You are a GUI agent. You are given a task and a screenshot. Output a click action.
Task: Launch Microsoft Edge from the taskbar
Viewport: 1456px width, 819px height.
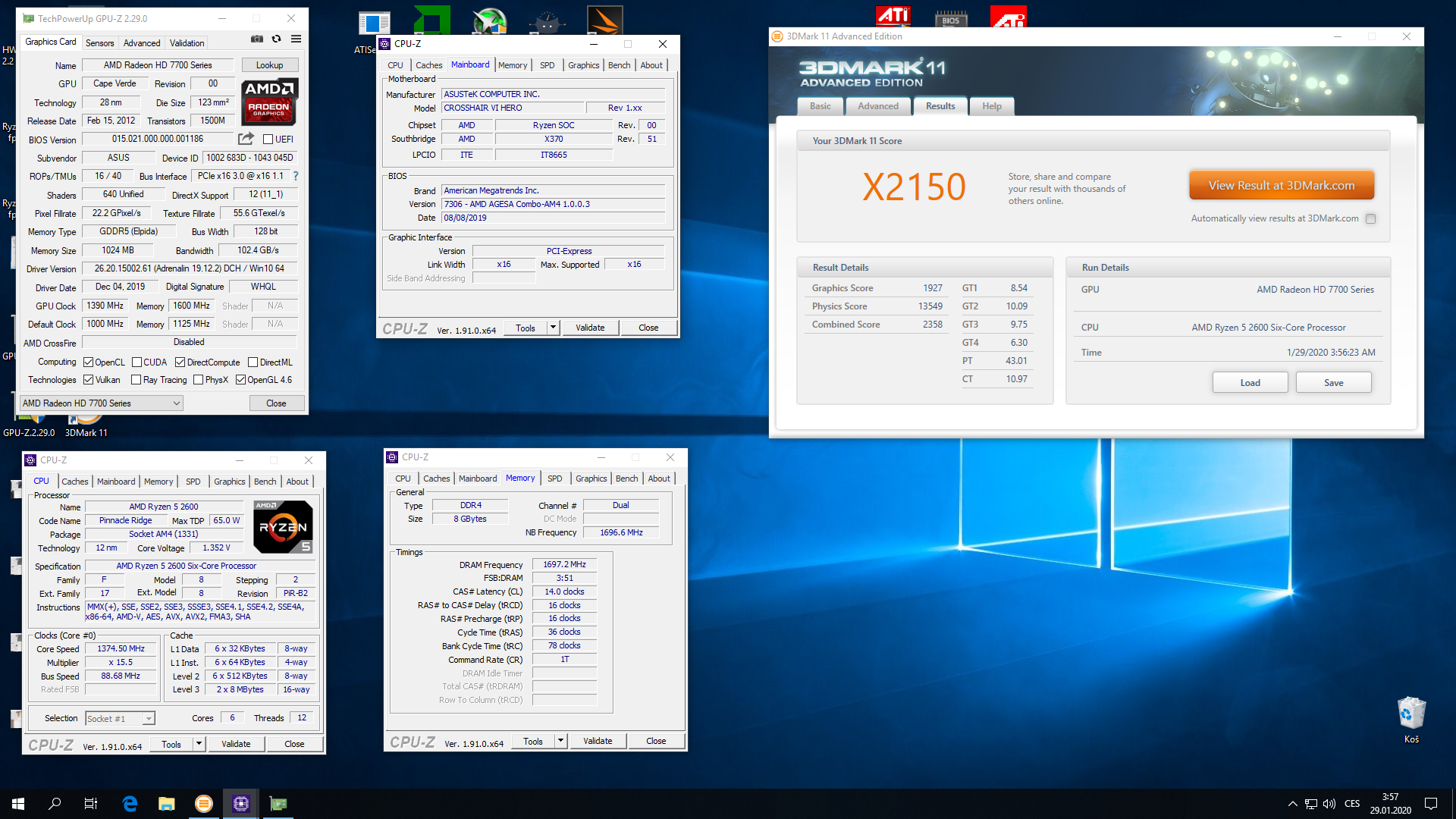(130, 804)
